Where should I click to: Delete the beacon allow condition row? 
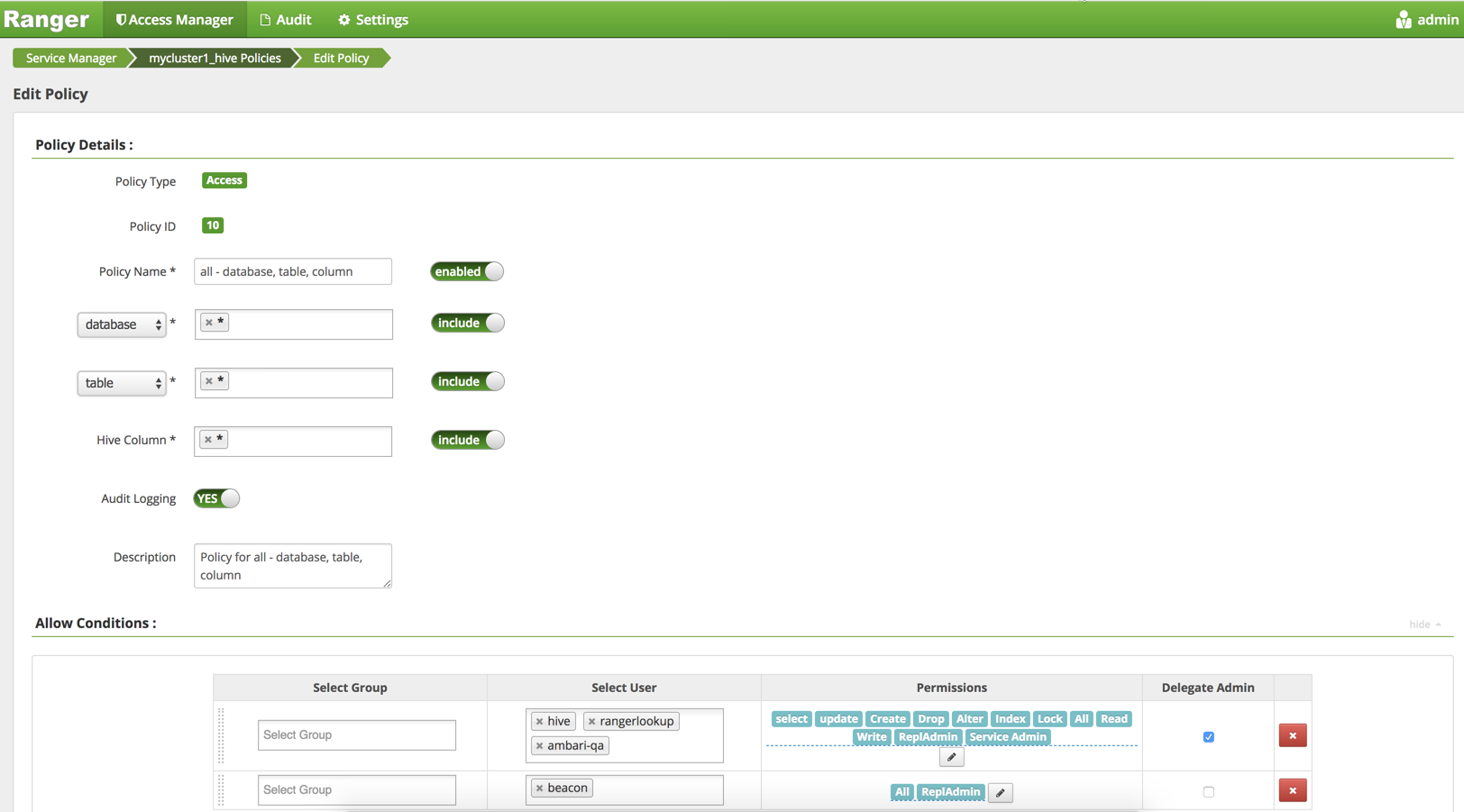(x=1292, y=790)
